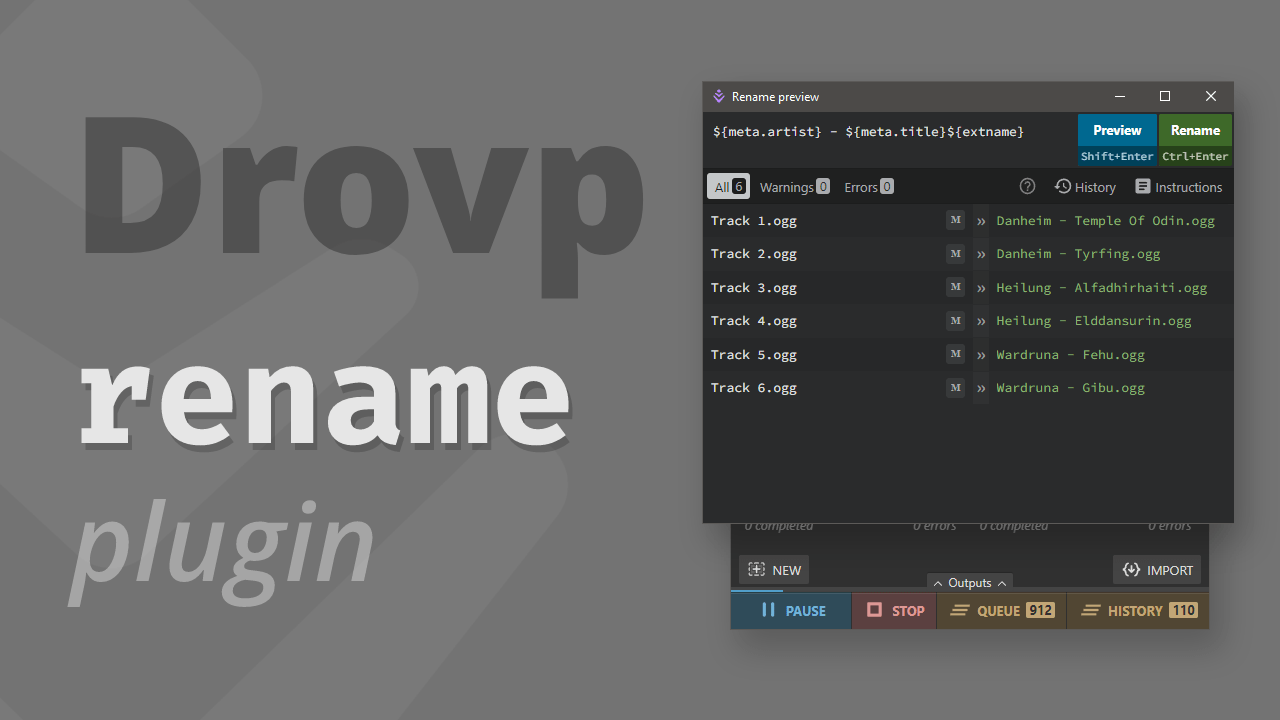Viewport: 1280px width, 720px height.
Task: Toggle the M meta badge for Track 1.ogg
Action: [955, 220]
